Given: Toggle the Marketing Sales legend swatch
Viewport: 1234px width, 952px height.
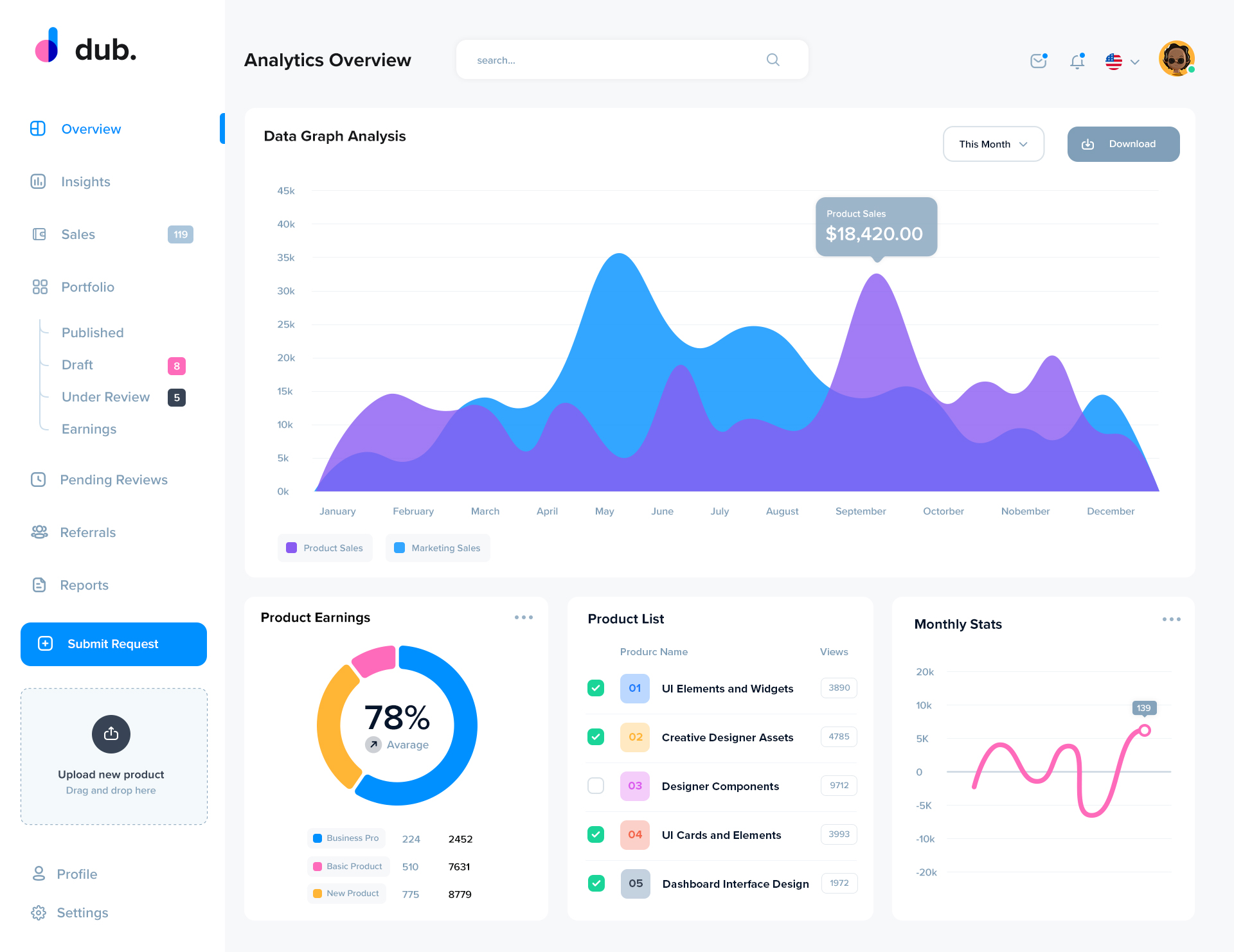Looking at the screenshot, I should tap(400, 548).
